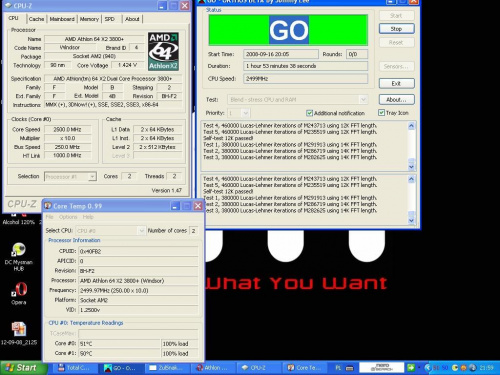Click the Core Temp title bar icon
500x375 pixels.
tap(48, 206)
